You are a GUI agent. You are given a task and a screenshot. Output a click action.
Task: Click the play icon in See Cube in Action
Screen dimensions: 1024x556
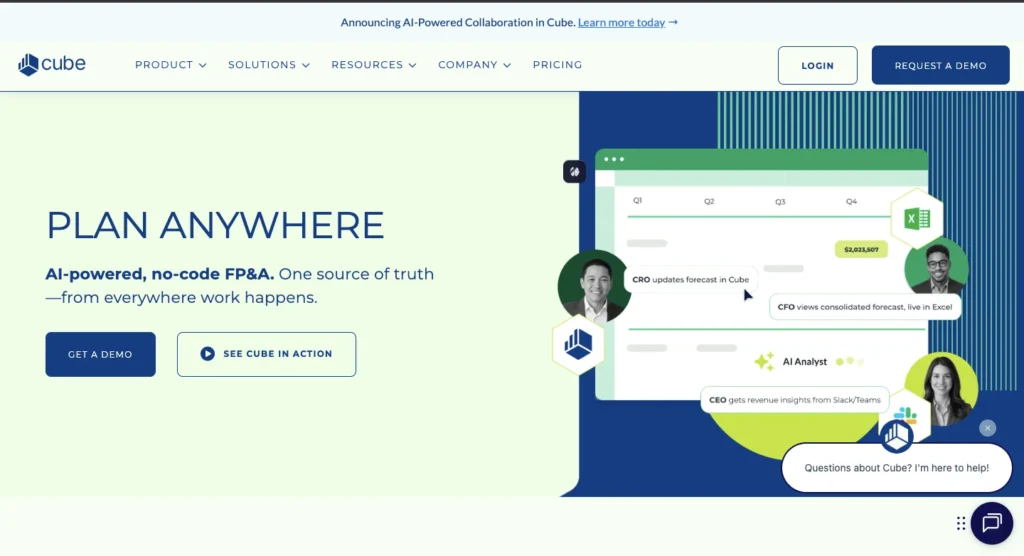click(207, 353)
